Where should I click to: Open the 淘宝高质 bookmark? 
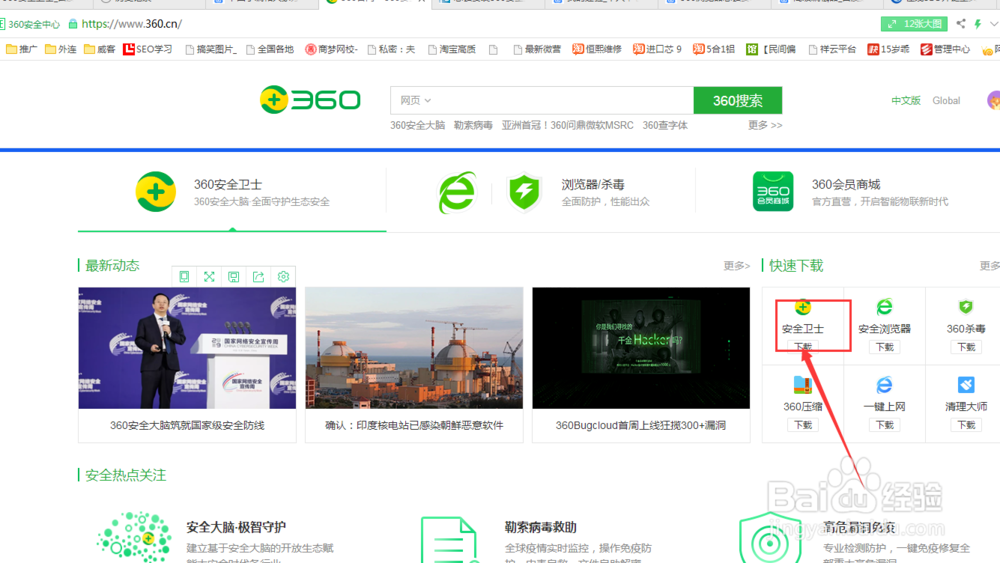pos(452,49)
